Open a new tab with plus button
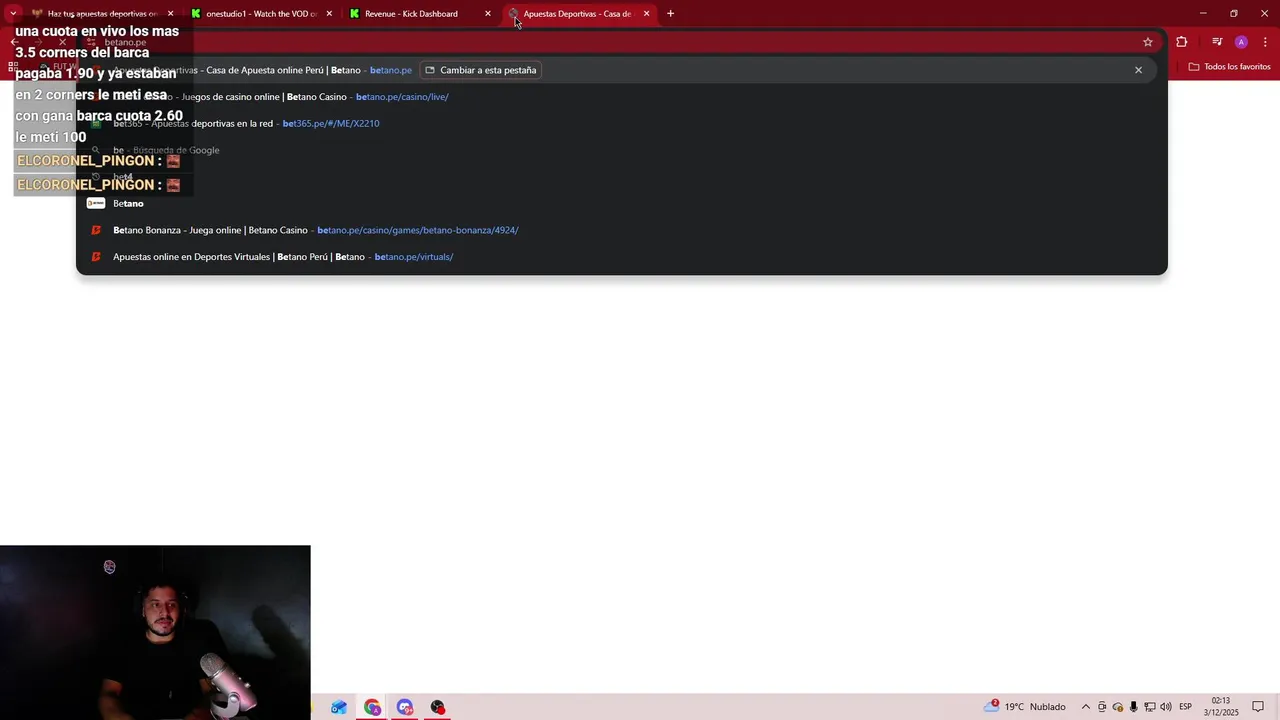Viewport: 1280px width, 720px height. coord(670,14)
